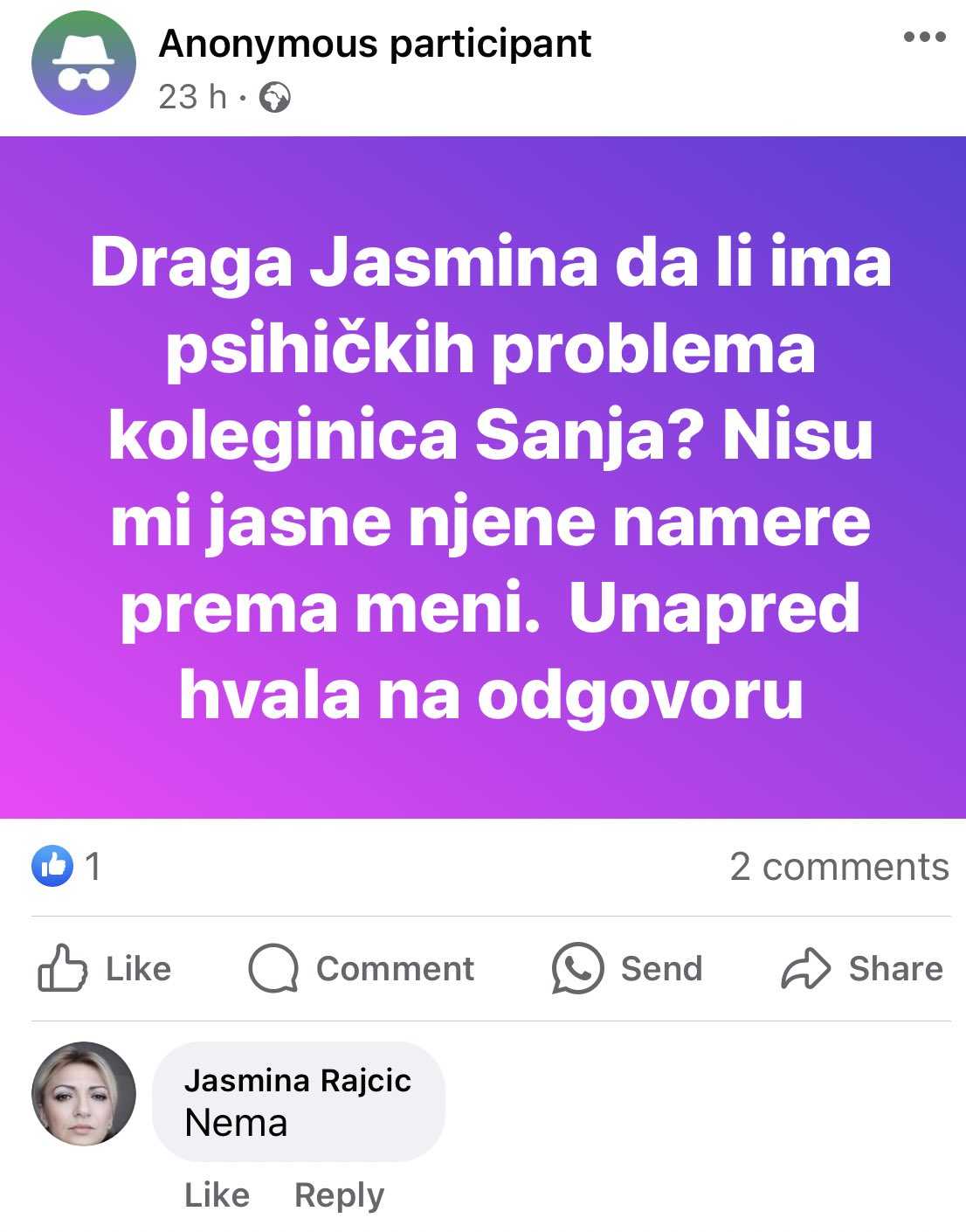Click the Comment label under the post
Viewport: 966px width, 1232px height.
395,968
